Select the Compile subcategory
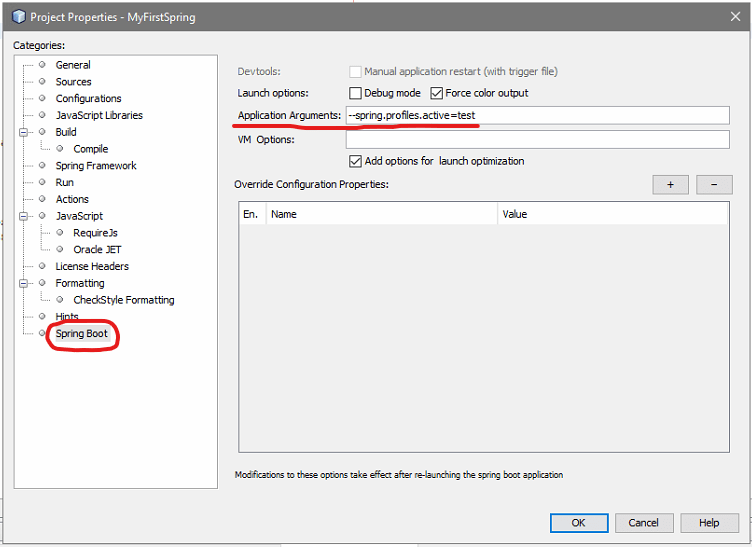Viewport: 752px width, 547px height. 91,149
